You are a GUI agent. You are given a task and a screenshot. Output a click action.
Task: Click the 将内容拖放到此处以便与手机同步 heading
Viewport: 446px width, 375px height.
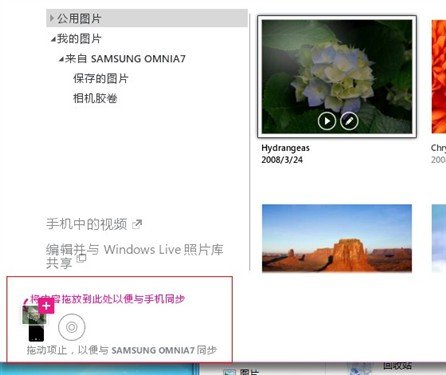(108, 299)
